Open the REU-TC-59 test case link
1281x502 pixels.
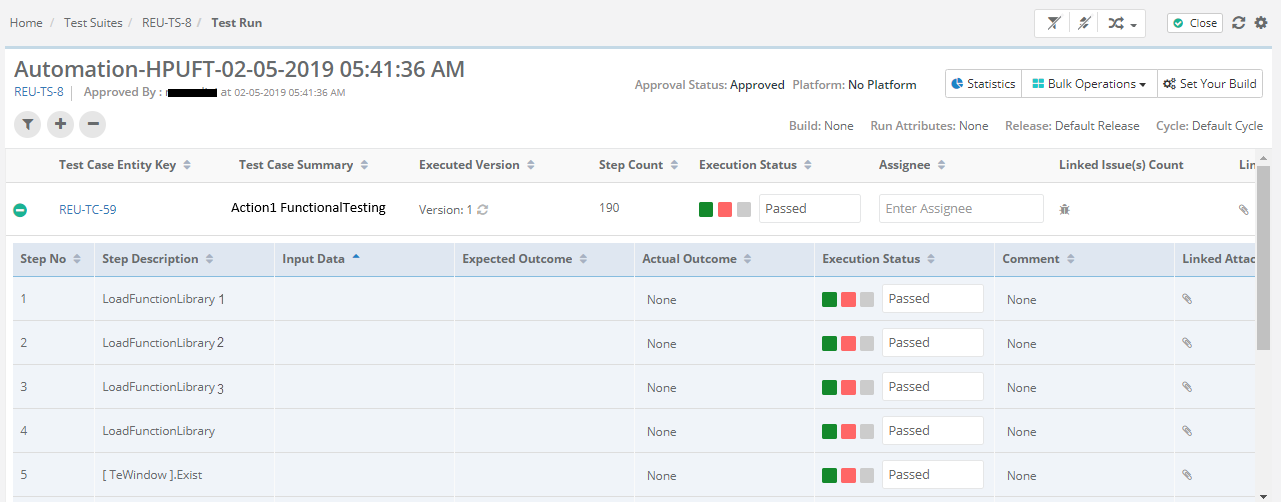point(88,210)
